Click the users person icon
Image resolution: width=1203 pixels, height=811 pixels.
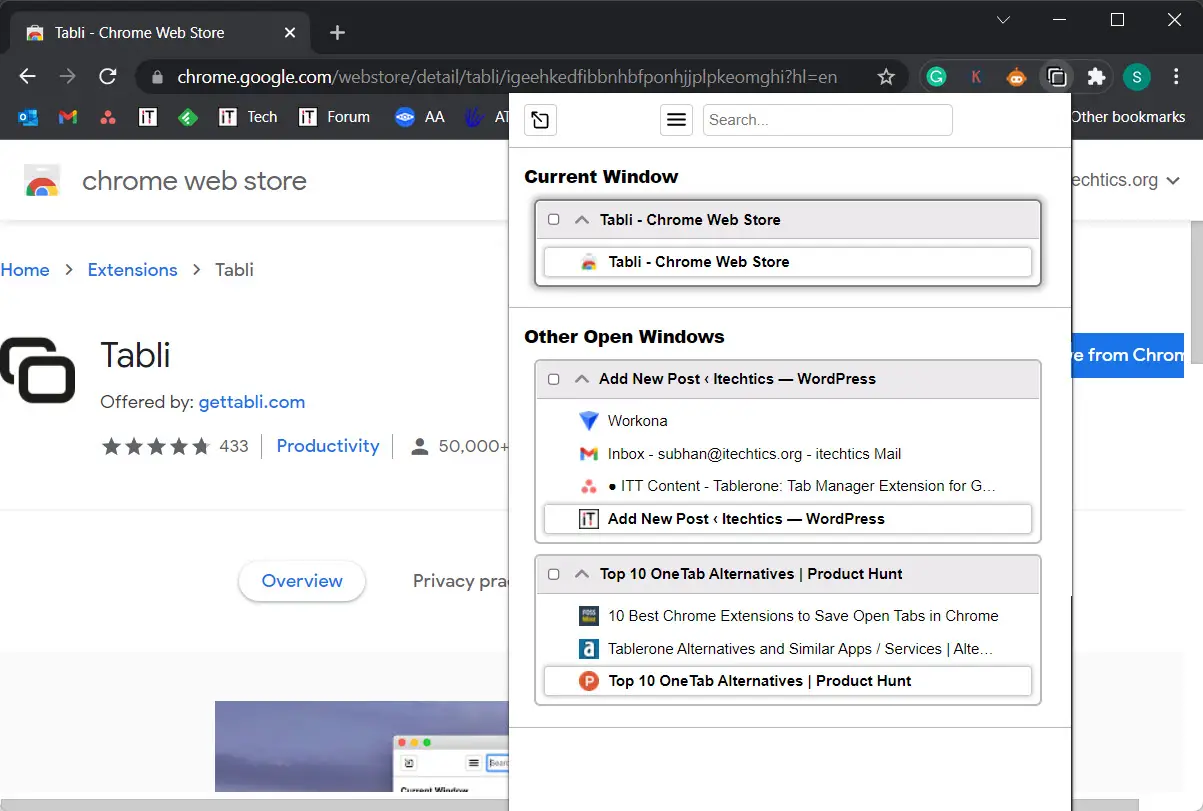420,446
